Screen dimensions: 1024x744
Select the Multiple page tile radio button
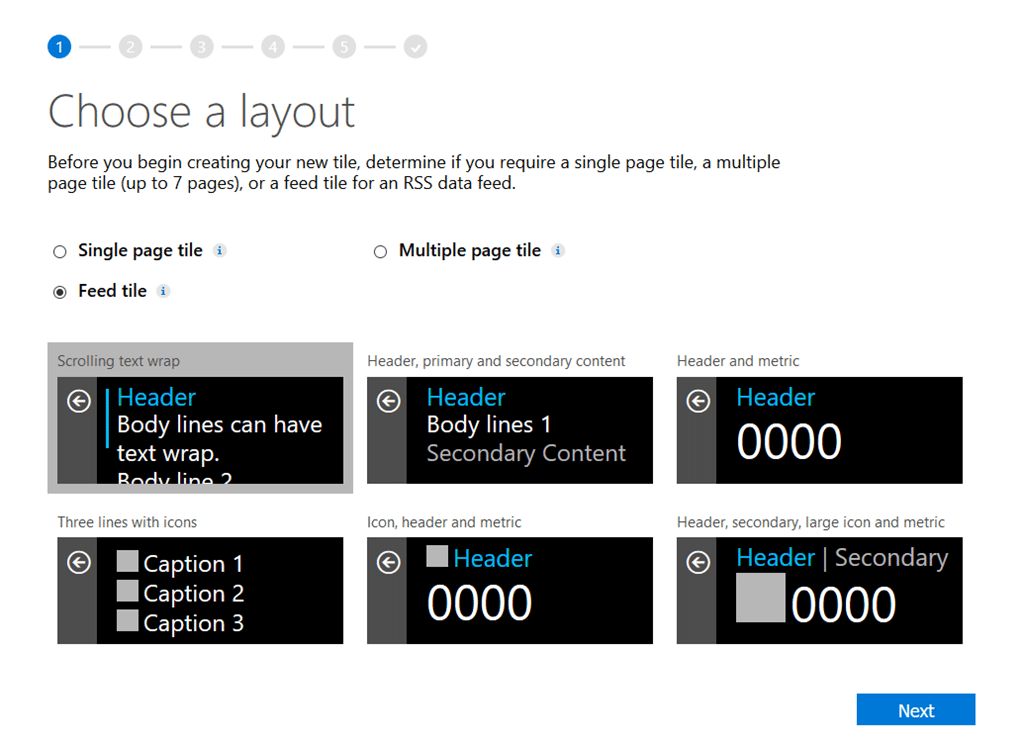click(380, 252)
